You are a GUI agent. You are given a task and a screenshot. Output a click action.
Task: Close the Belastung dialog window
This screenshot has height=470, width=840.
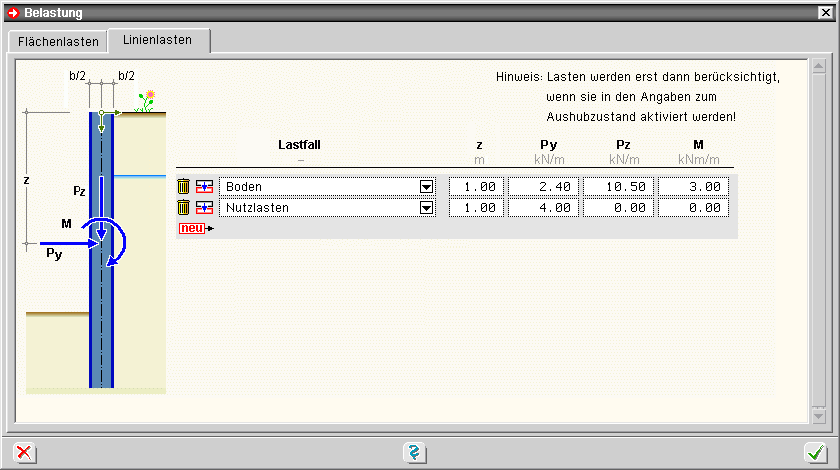(x=825, y=13)
